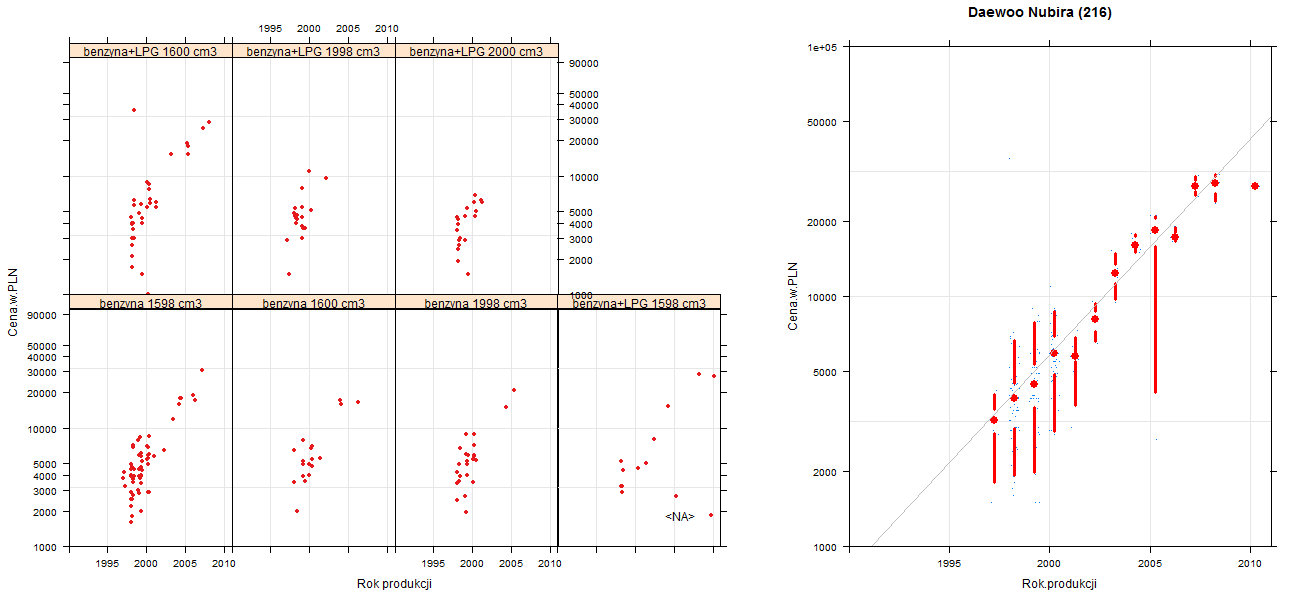Screen dimensions: 1300x600
Task: Click the "<NA>" label in the scatter panel
Action: [x=679, y=516]
